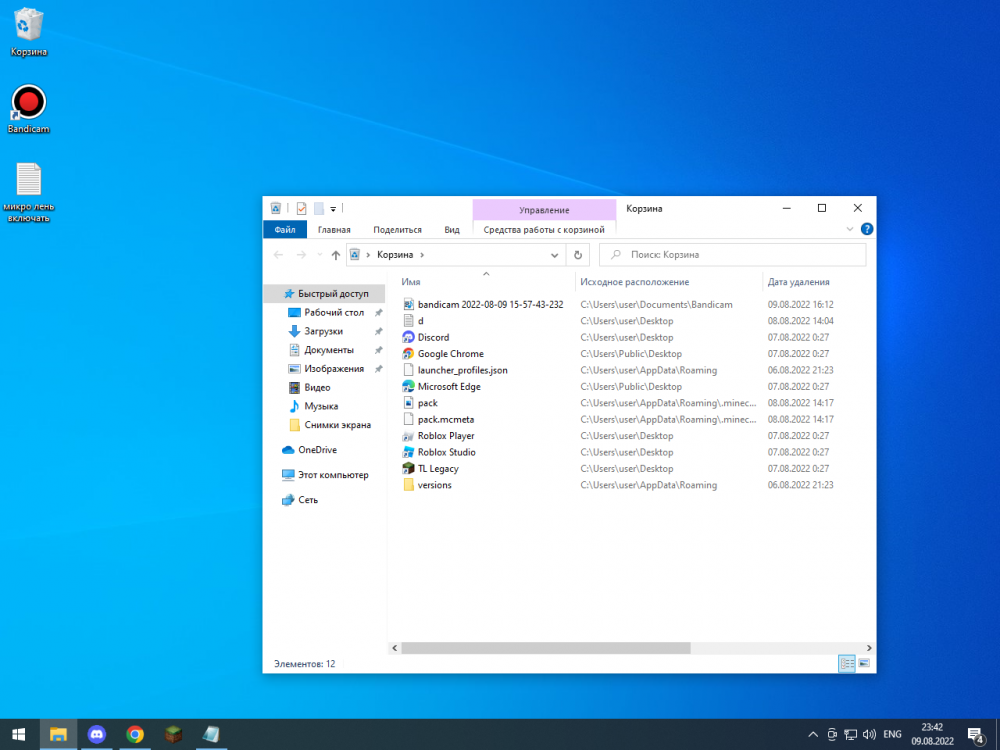Screen dimensions: 1000x750
Task: Select OneDrive in the navigation pane
Action: (x=309, y=450)
